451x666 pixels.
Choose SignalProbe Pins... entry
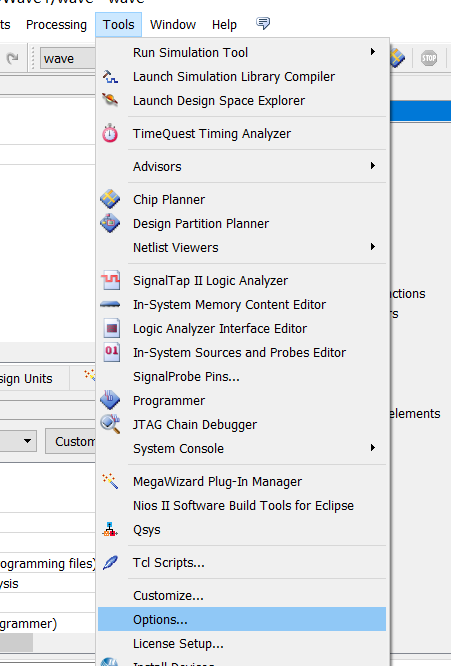tap(242, 376)
